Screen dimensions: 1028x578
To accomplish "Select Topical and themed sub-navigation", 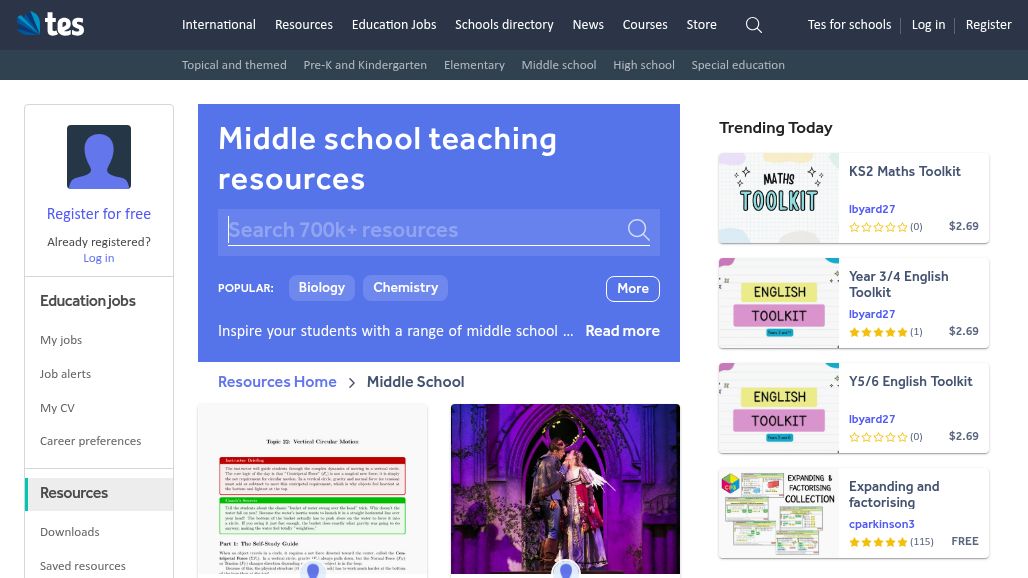I will coord(234,65).
